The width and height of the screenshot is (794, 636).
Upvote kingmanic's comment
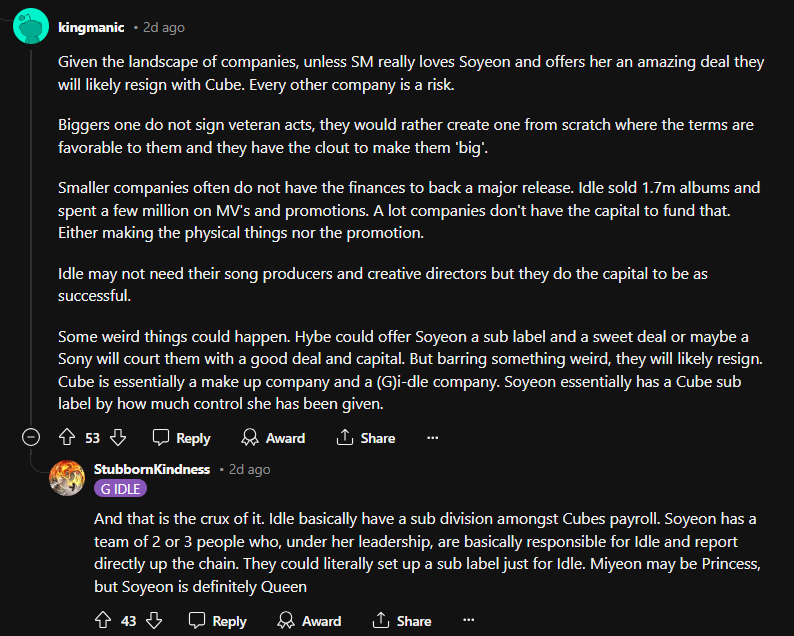click(x=68, y=438)
